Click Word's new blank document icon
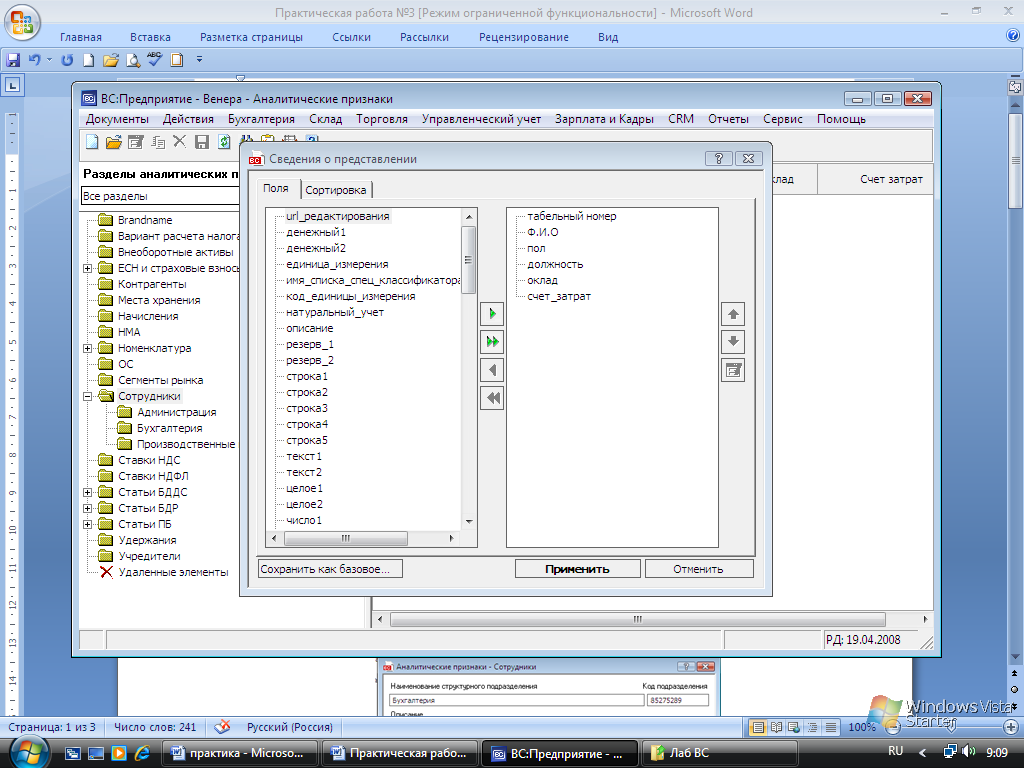This screenshot has width=1024, height=768. tap(88, 60)
